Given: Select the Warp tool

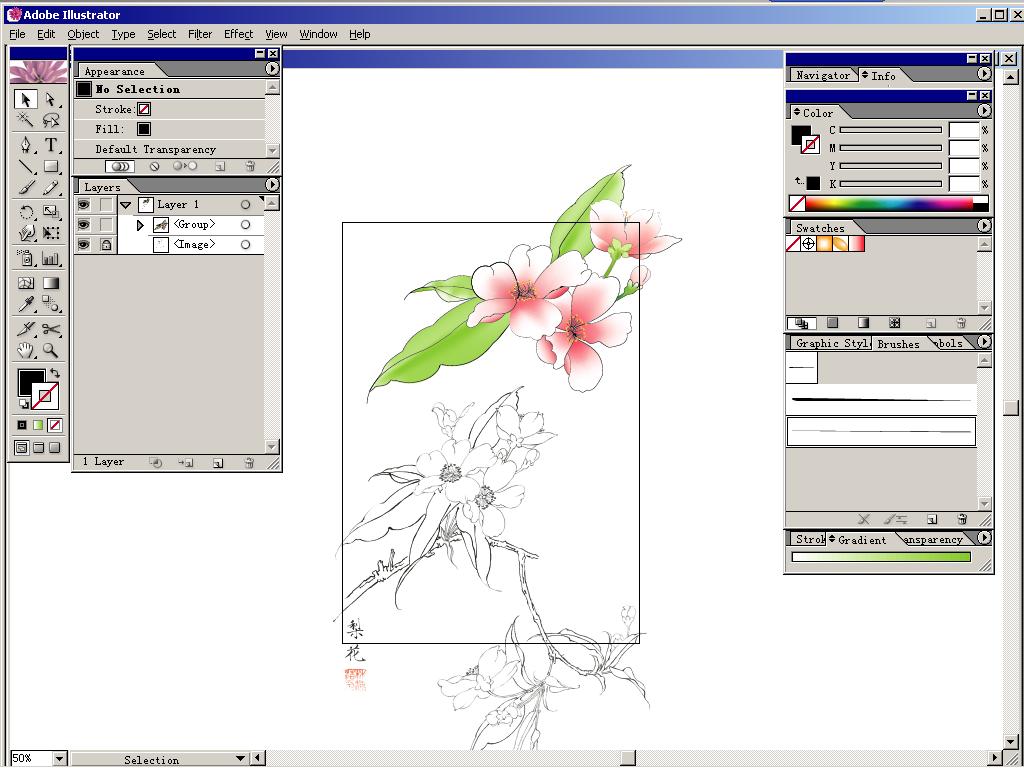Looking at the screenshot, I should point(25,233).
